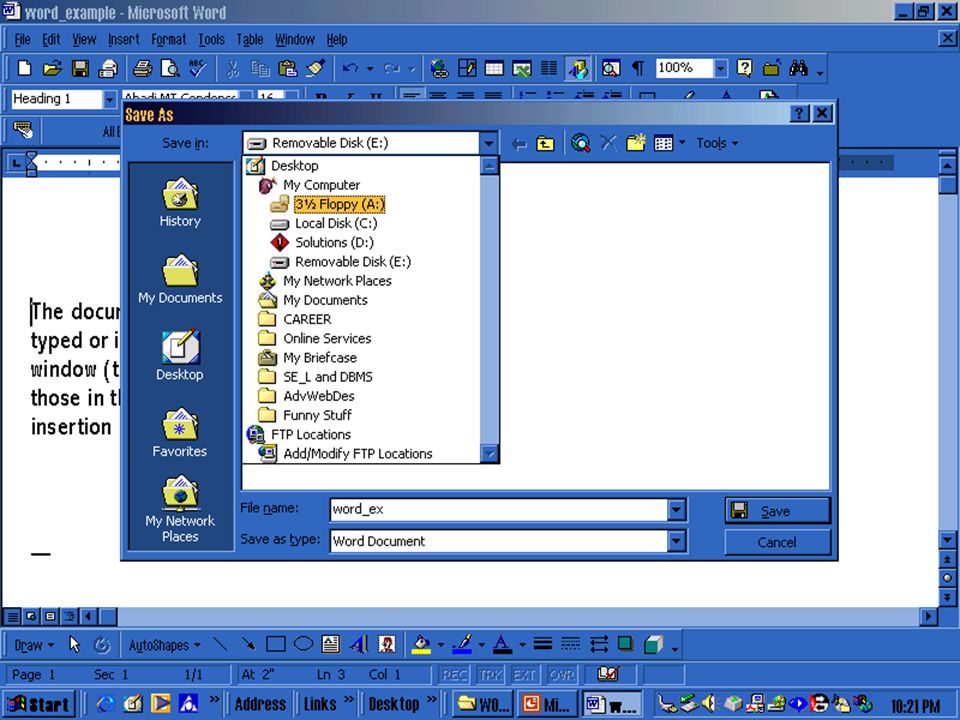Viewport: 960px width, 720px height.
Task: Click the New Blank Document icon
Action: click(24, 68)
